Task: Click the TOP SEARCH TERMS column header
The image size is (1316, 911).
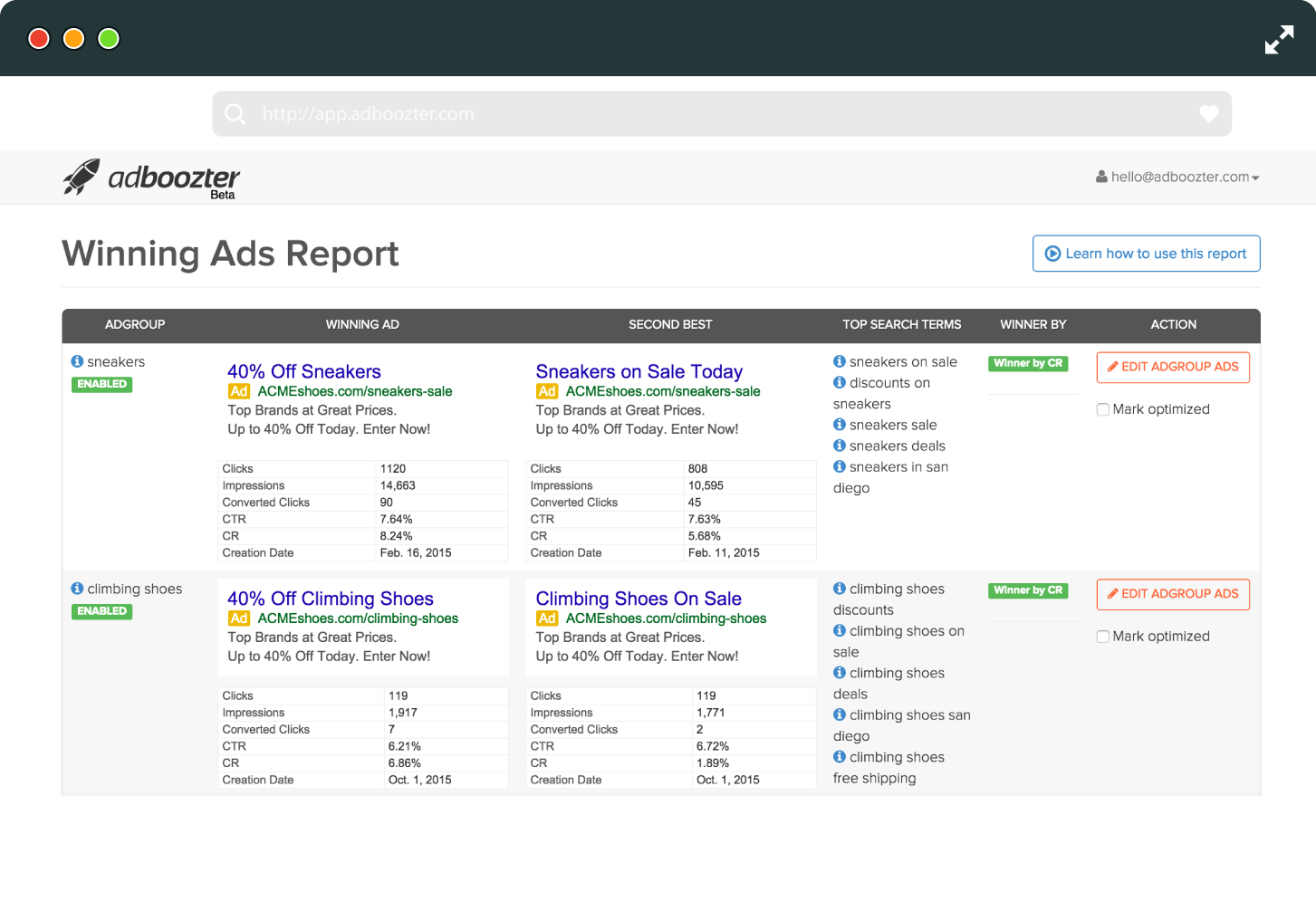Action: 902,324
